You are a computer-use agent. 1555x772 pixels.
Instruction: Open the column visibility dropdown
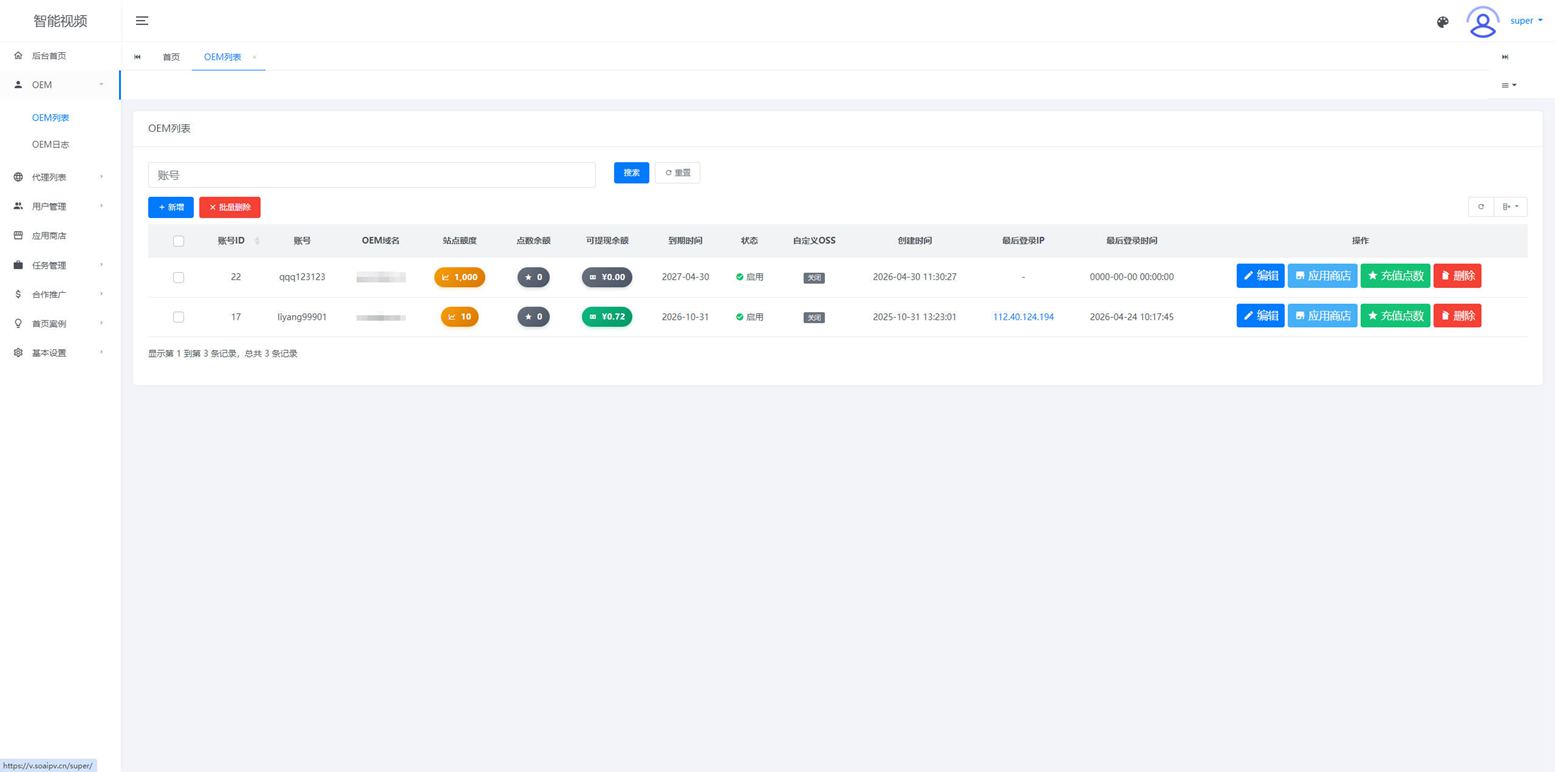coord(1510,207)
